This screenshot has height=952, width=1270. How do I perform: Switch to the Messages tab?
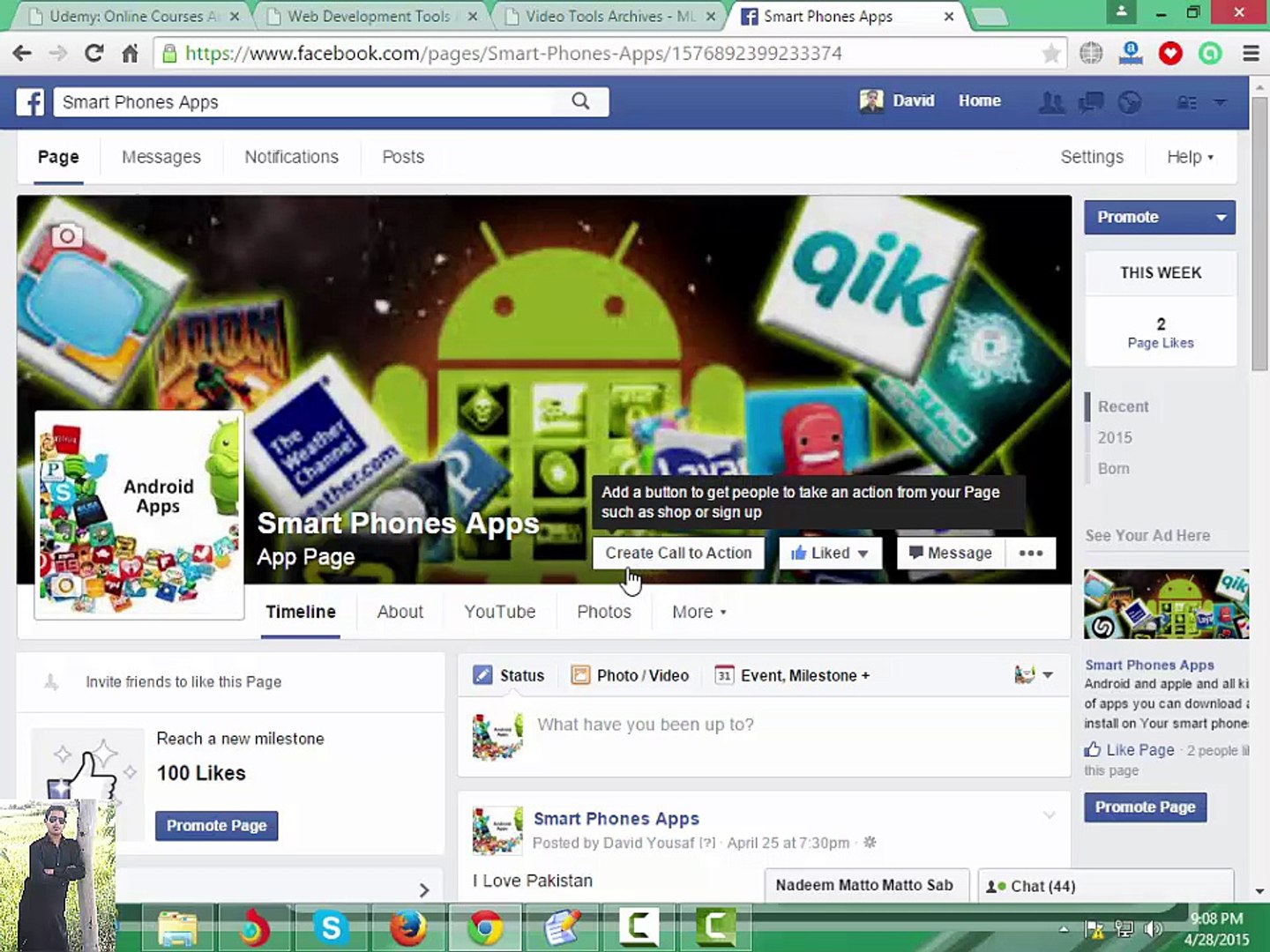(161, 157)
